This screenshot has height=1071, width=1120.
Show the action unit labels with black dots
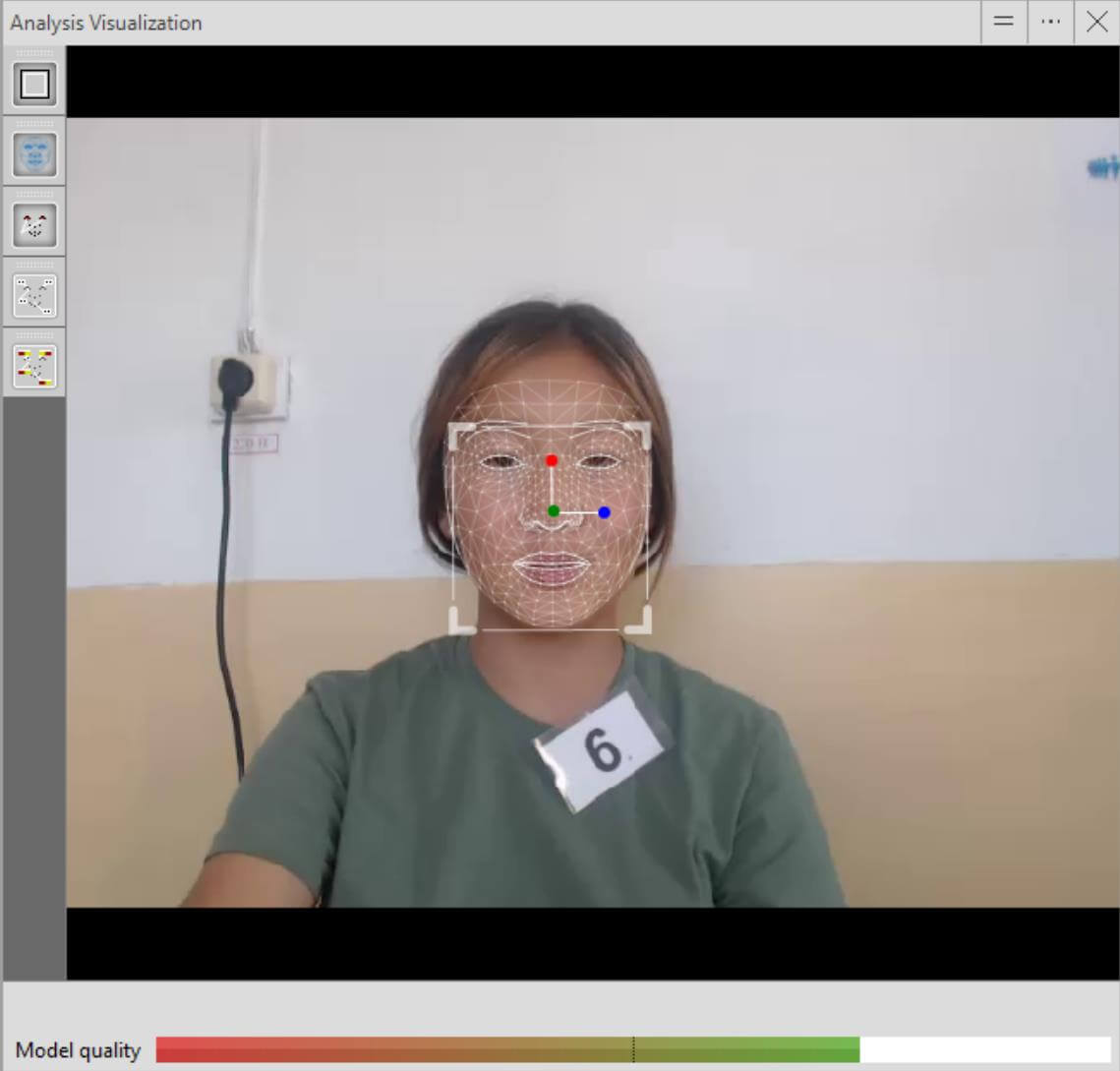[x=34, y=296]
